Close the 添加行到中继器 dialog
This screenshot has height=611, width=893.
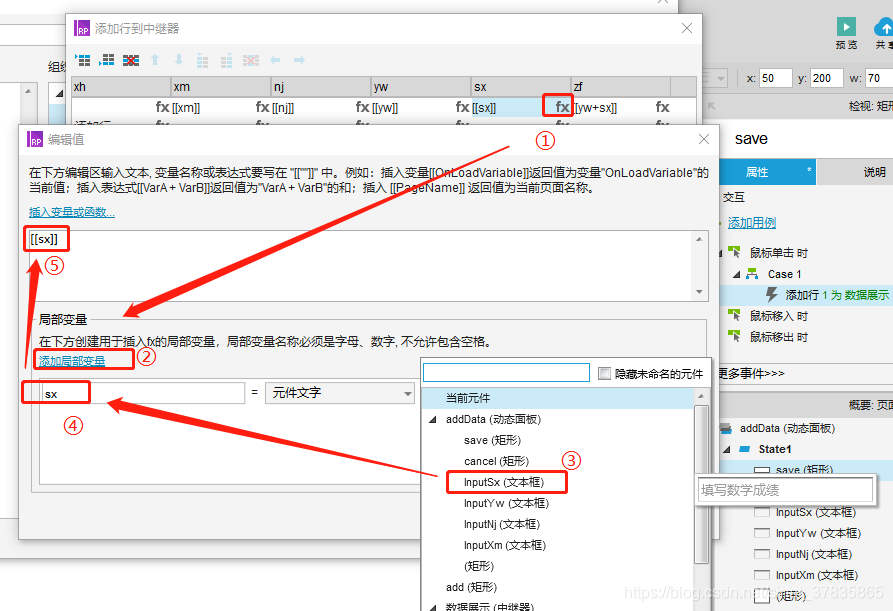pyautogui.click(x=687, y=28)
